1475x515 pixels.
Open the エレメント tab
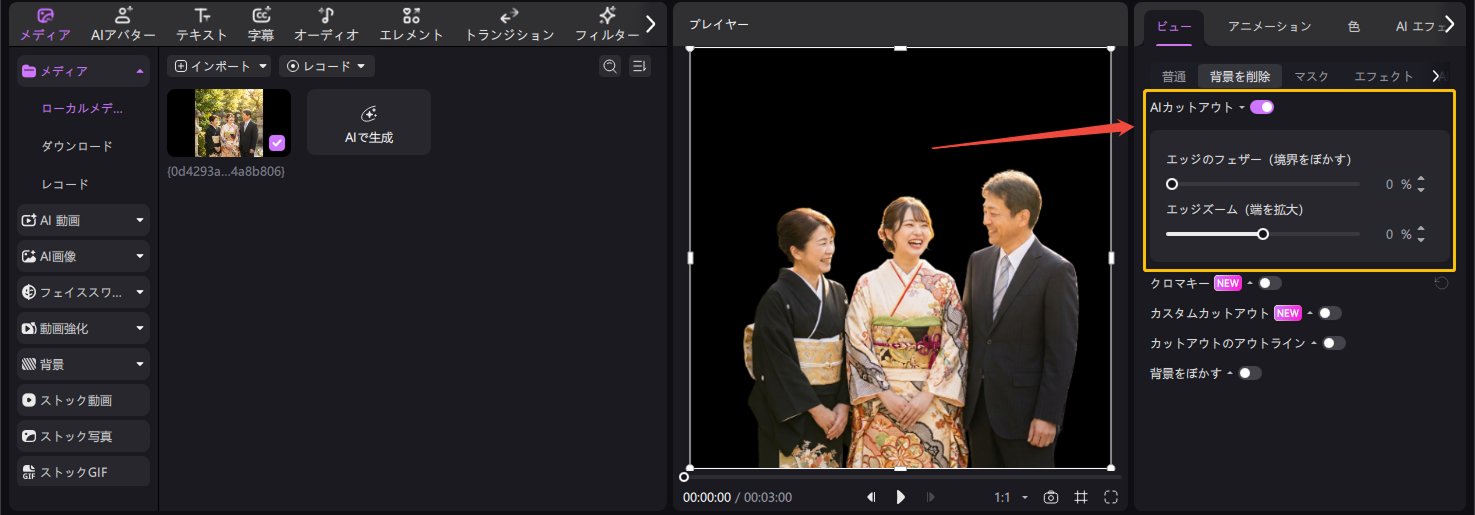(x=411, y=24)
